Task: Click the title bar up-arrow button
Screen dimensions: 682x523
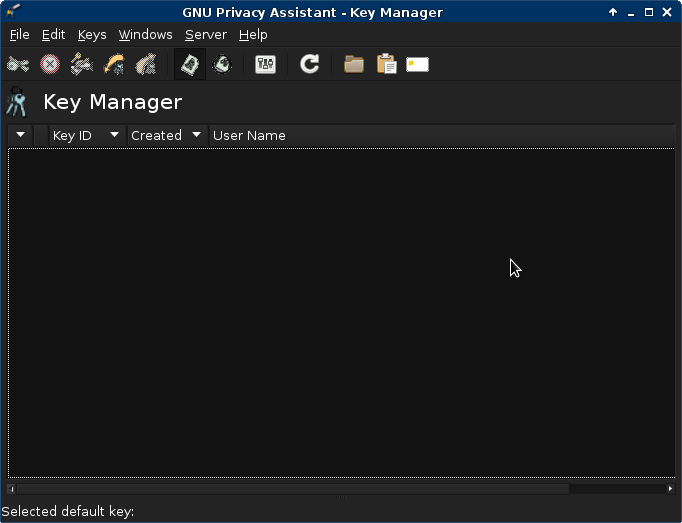Action: click(x=613, y=12)
